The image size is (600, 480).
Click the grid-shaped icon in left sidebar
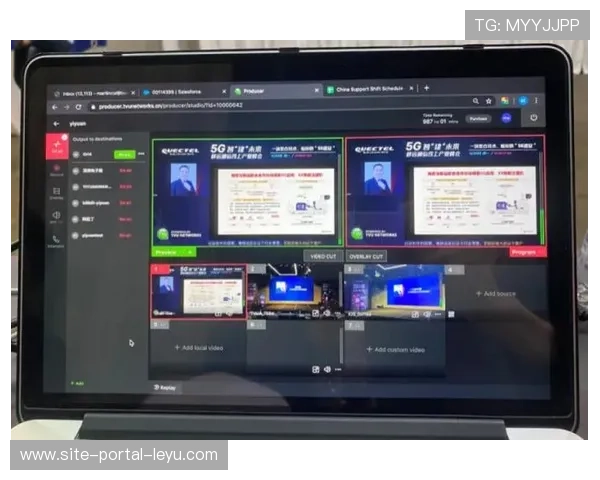[x=56, y=193]
